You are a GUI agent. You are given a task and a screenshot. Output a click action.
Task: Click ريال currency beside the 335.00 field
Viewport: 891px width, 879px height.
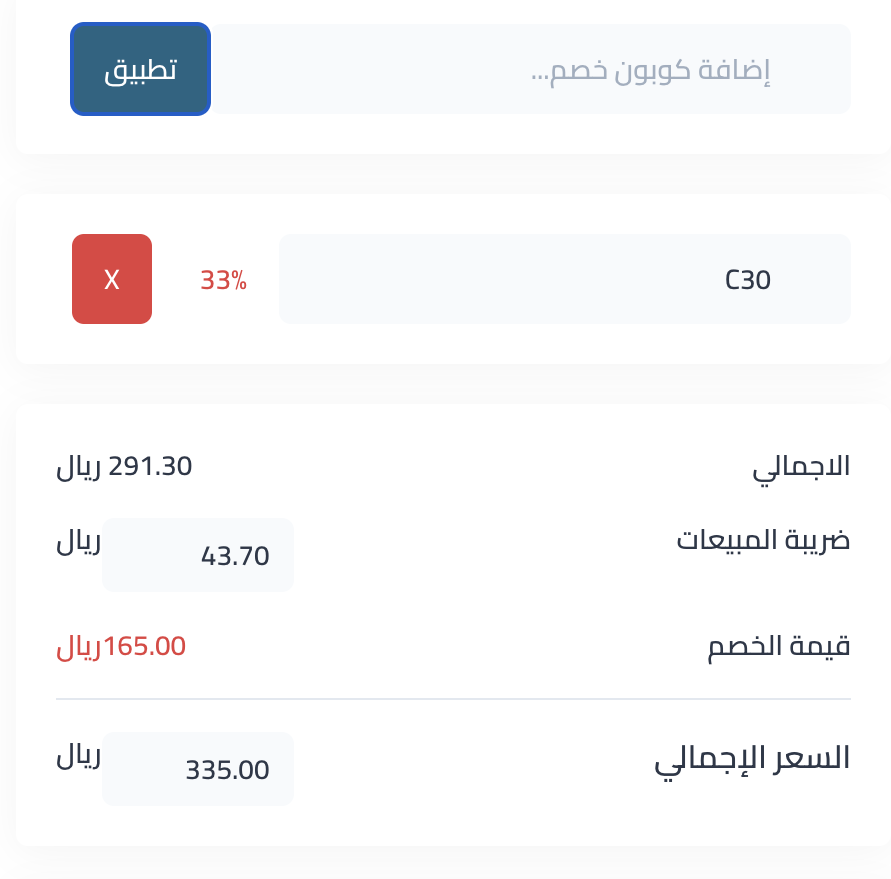pos(78,756)
